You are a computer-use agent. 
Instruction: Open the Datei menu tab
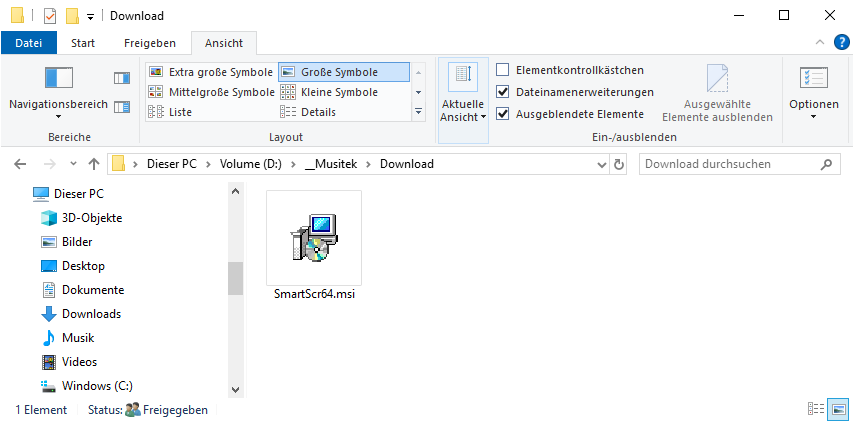point(29,43)
